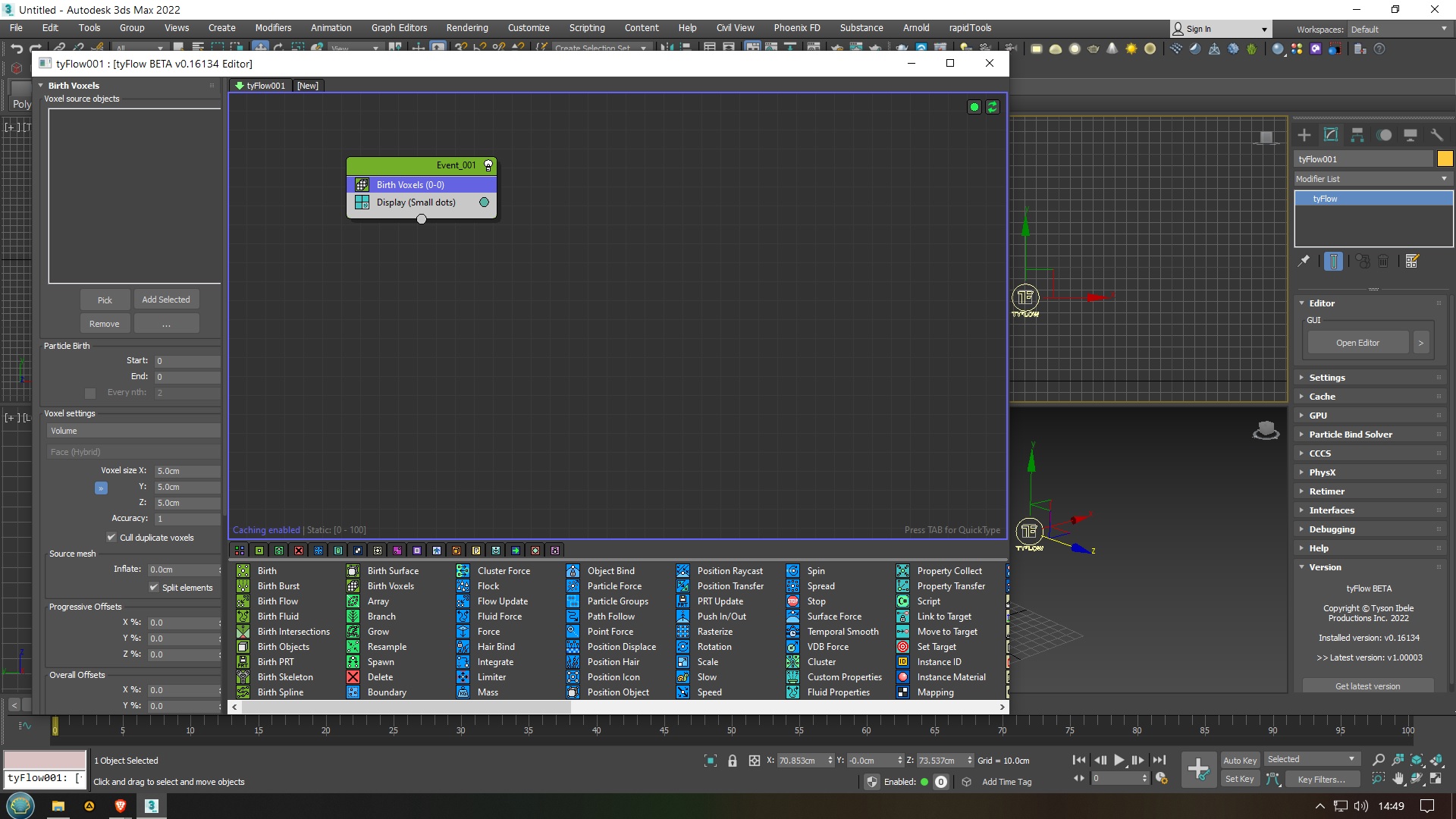Click the Script operator icon

click(x=902, y=601)
